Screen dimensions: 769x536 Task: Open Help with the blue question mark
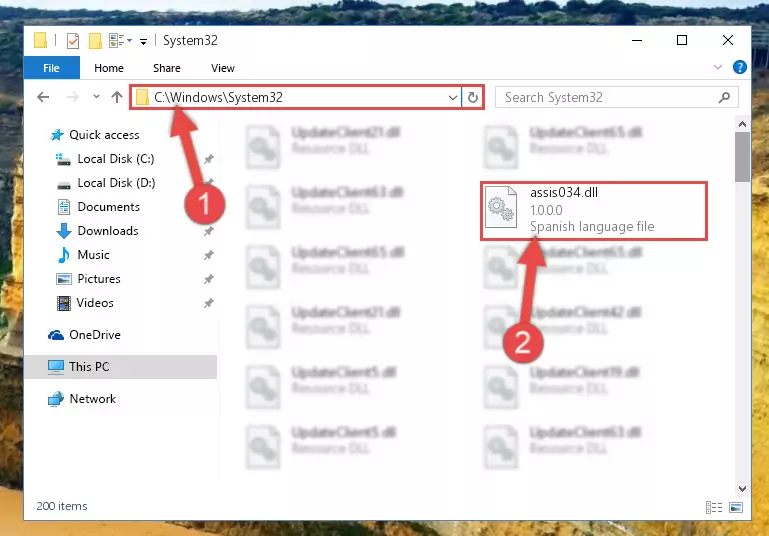pos(740,67)
